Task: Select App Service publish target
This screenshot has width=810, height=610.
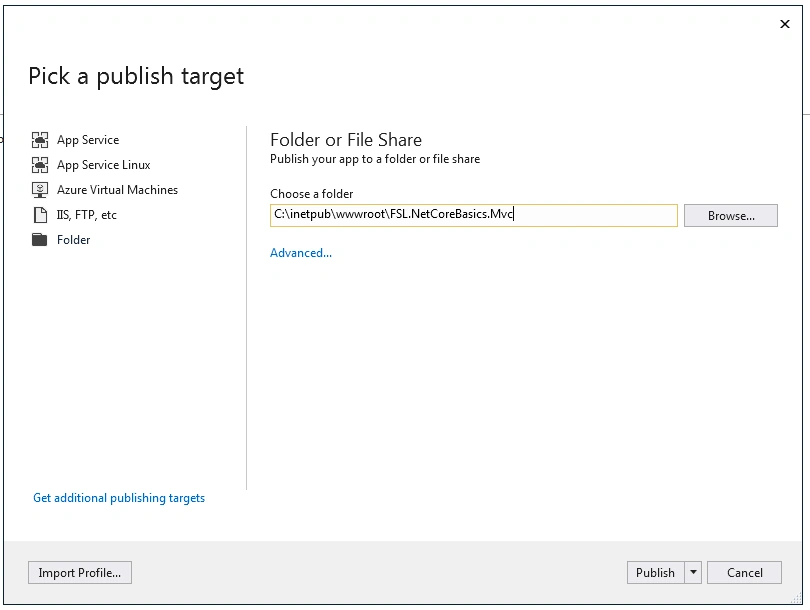Action: pyautogui.click(x=88, y=140)
